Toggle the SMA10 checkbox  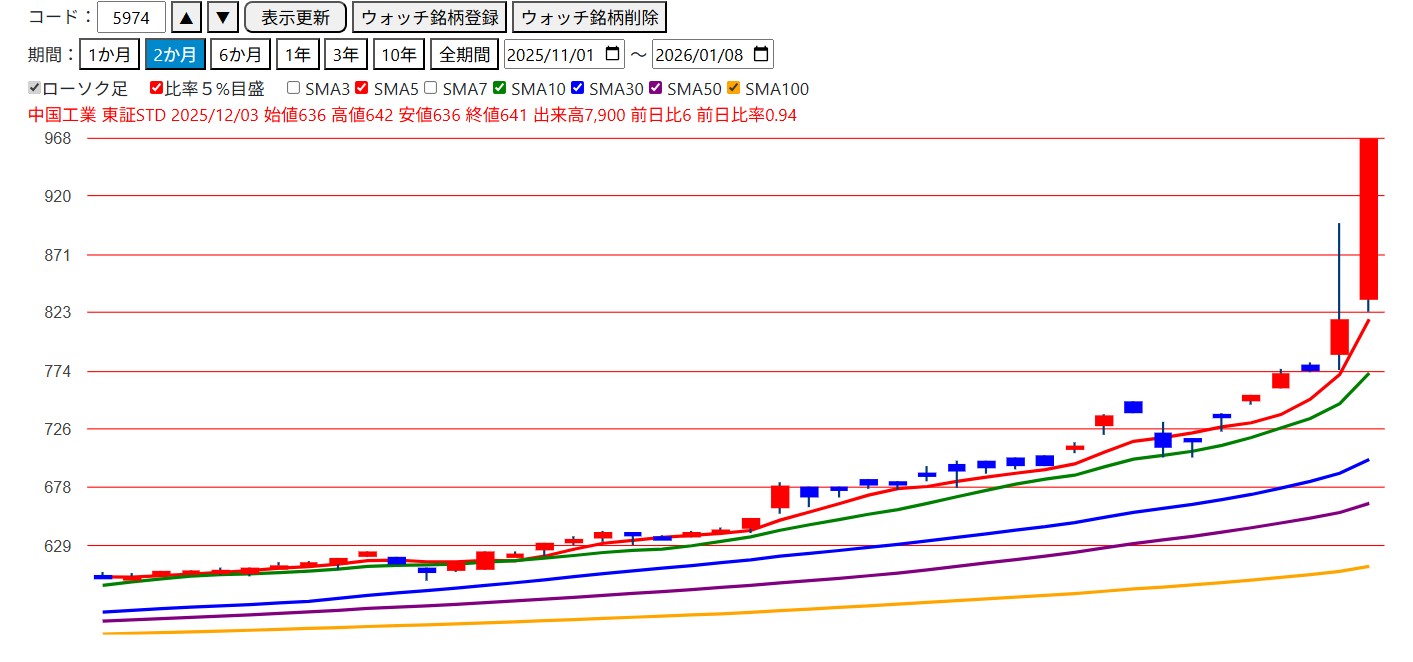499,88
